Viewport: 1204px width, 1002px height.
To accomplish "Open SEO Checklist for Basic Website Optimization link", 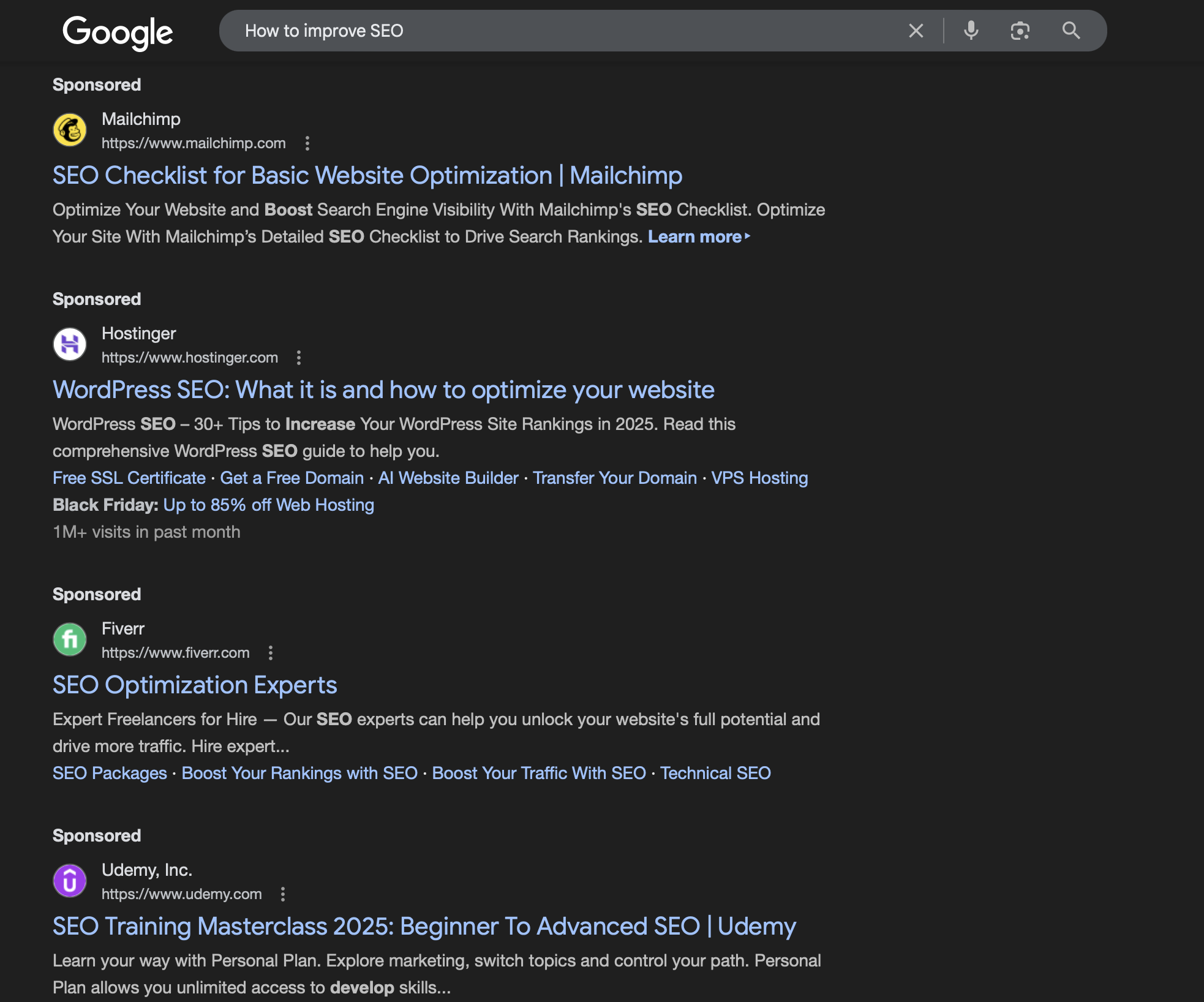I will pos(367,176).
